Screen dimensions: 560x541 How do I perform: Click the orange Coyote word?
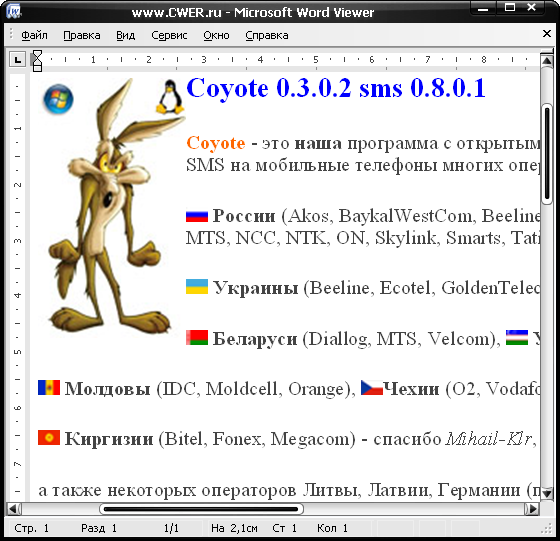[216, 143]
